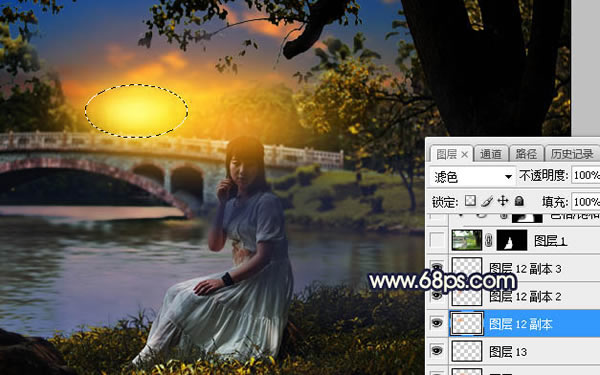Viewport: 600px width, 375px height.
Task: Hide the 图层 13 layer
Action: pos(437,351)
